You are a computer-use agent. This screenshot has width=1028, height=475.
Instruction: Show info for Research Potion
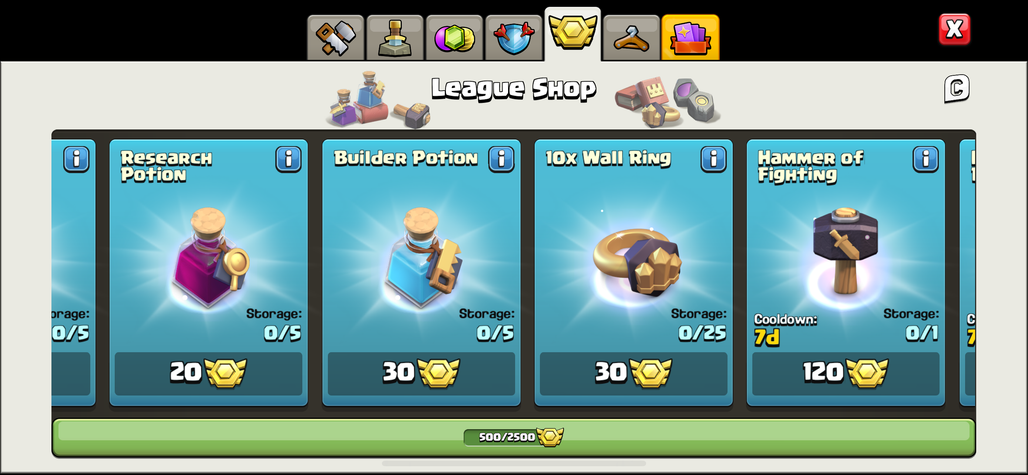[x=288, y=159]
